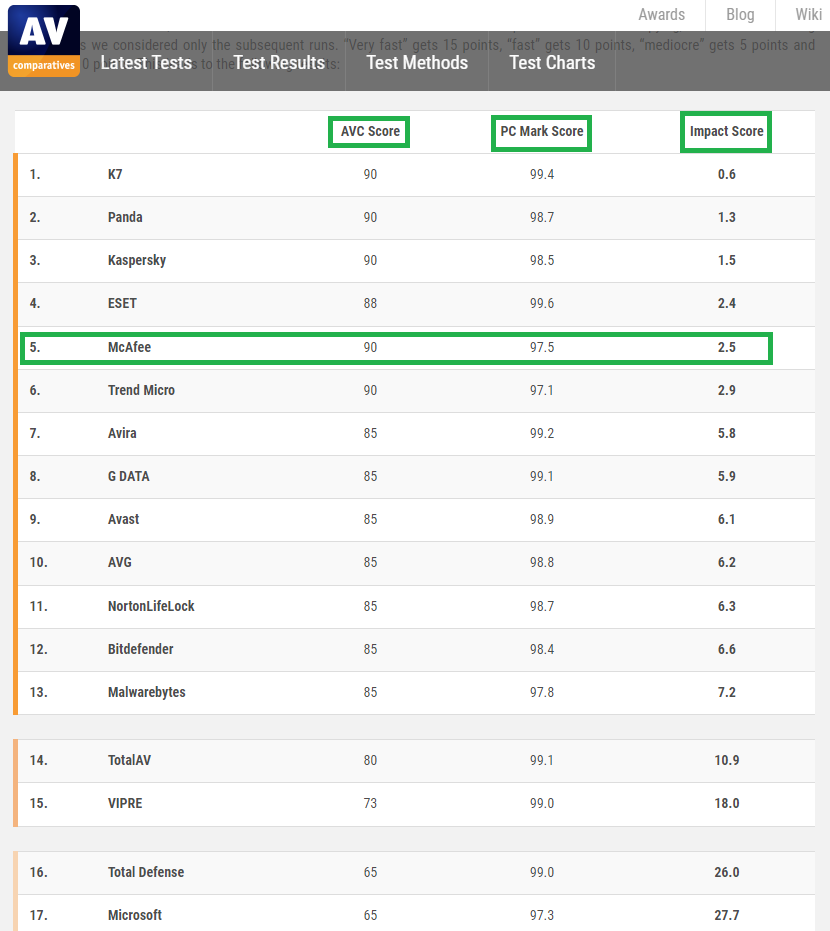830x931 pixels.
Task: Open the Awards link
Action: pos(661,14)
